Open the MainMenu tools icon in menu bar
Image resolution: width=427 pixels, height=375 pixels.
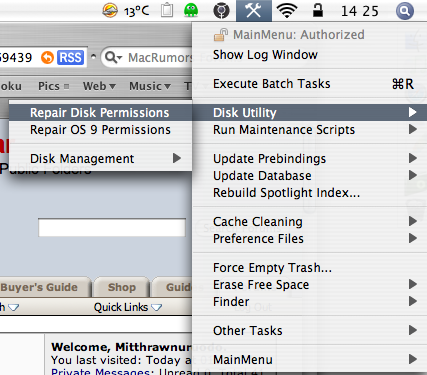(x=254, y=11)
